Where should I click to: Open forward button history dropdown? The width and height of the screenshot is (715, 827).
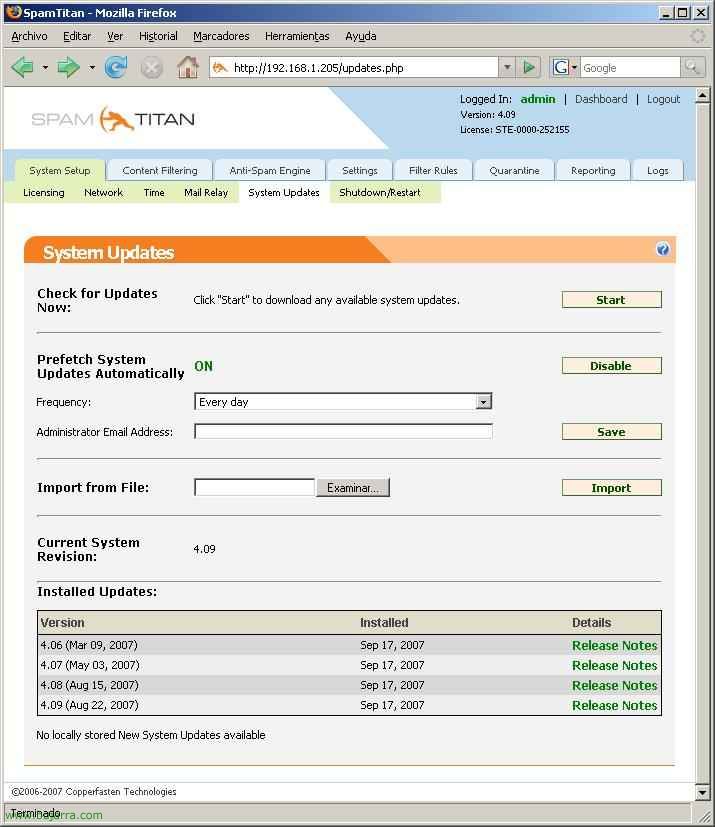tap(92, 68)
